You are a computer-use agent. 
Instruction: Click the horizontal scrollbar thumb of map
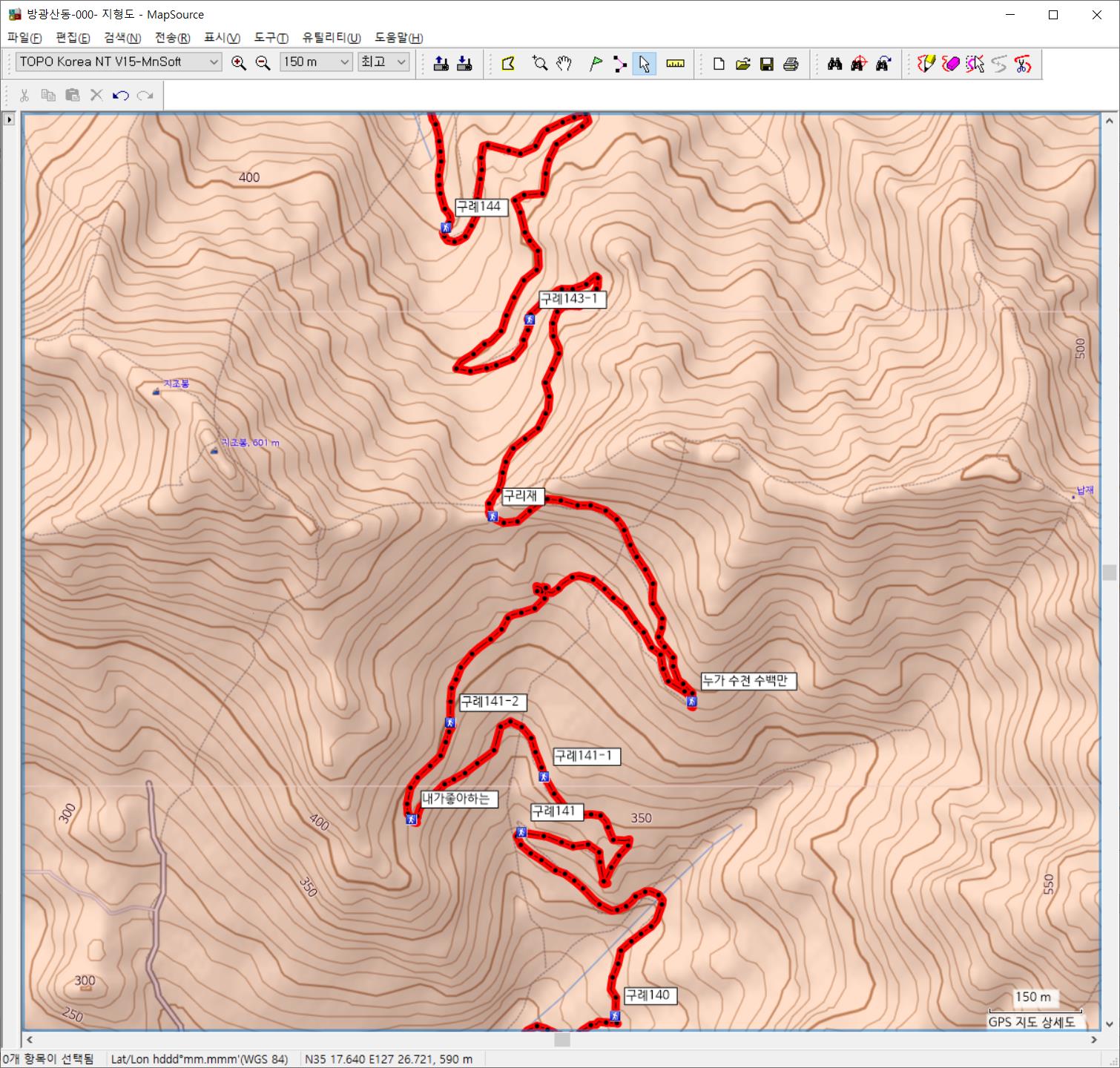click(562, 1040)
